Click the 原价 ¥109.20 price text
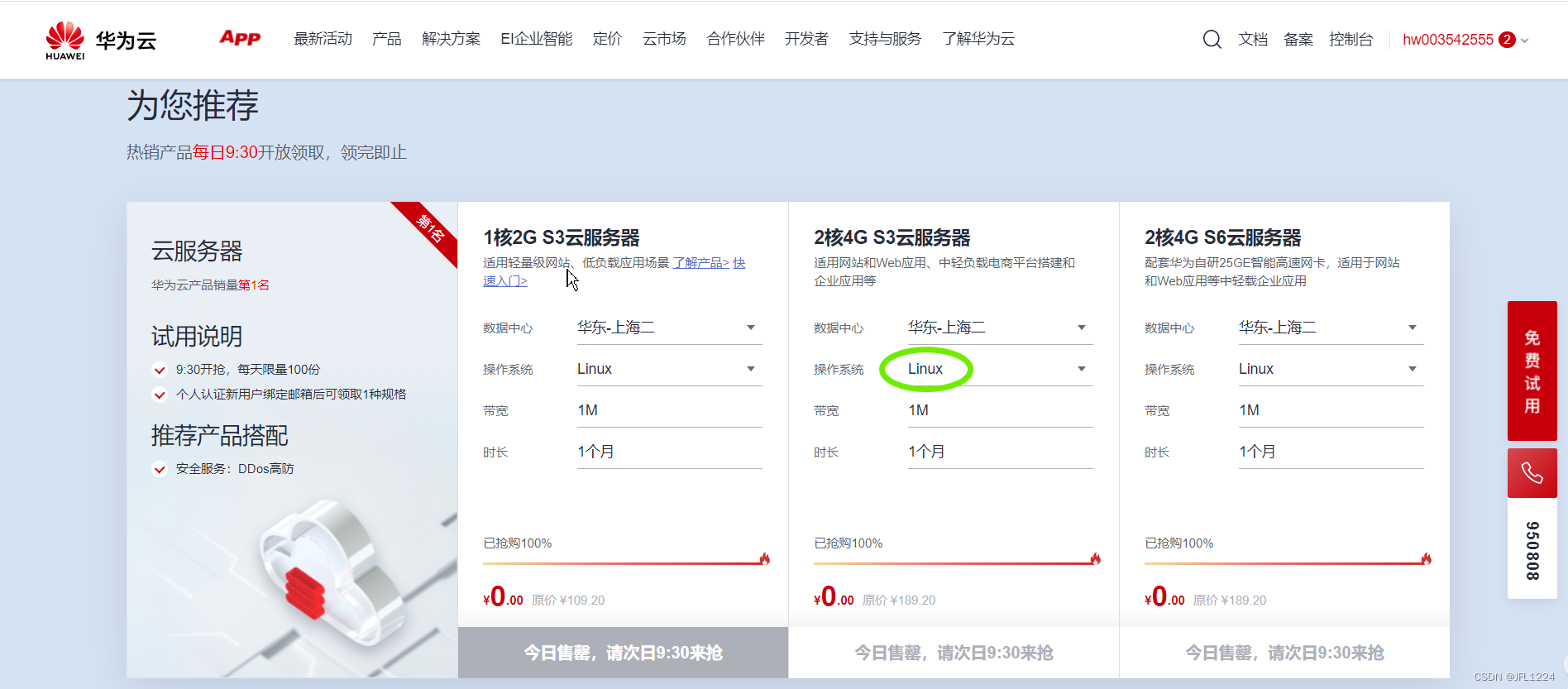1568x689 pixels. point(568,600)
